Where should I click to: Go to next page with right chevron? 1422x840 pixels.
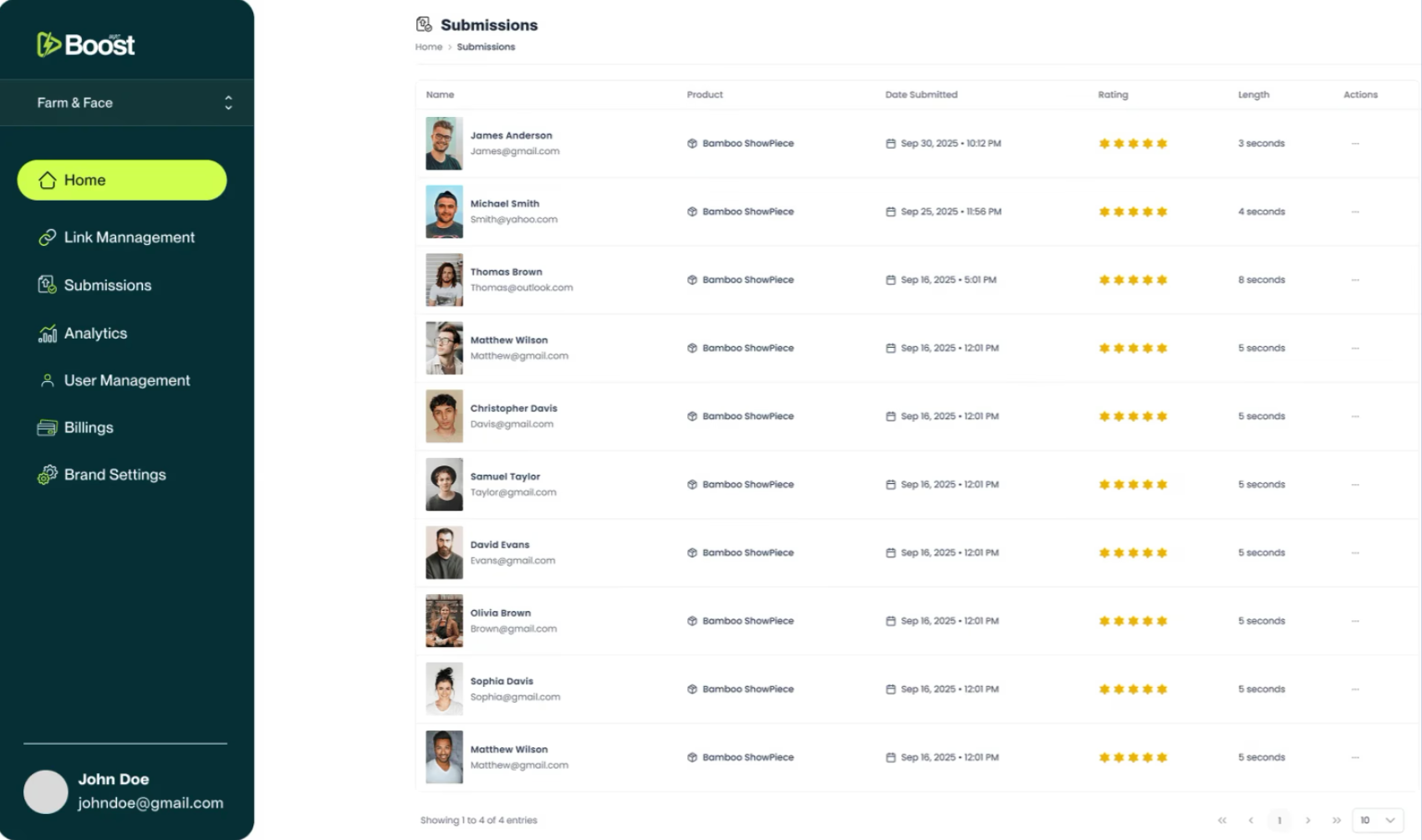1308,820
